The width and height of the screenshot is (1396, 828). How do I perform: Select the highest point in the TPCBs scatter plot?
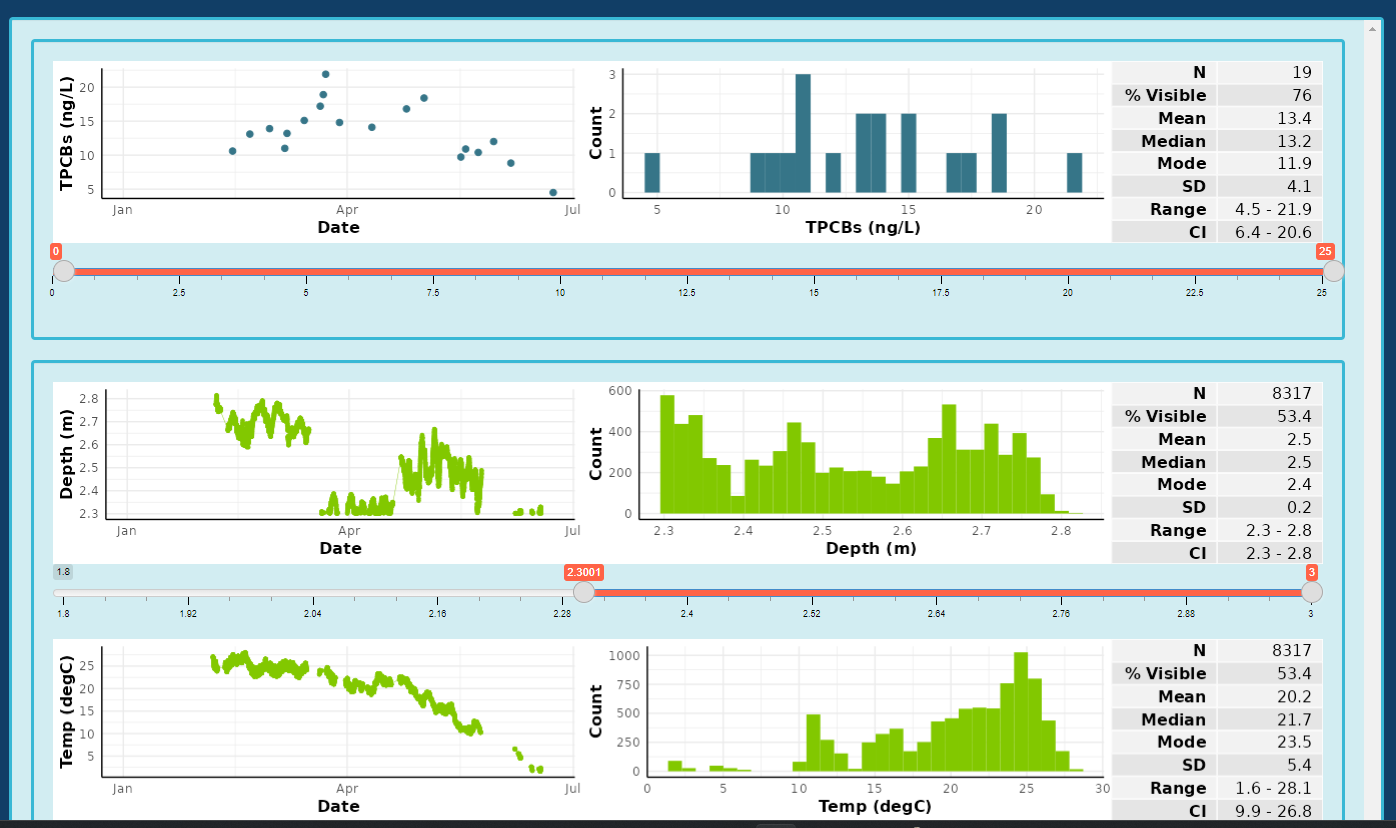325,74
